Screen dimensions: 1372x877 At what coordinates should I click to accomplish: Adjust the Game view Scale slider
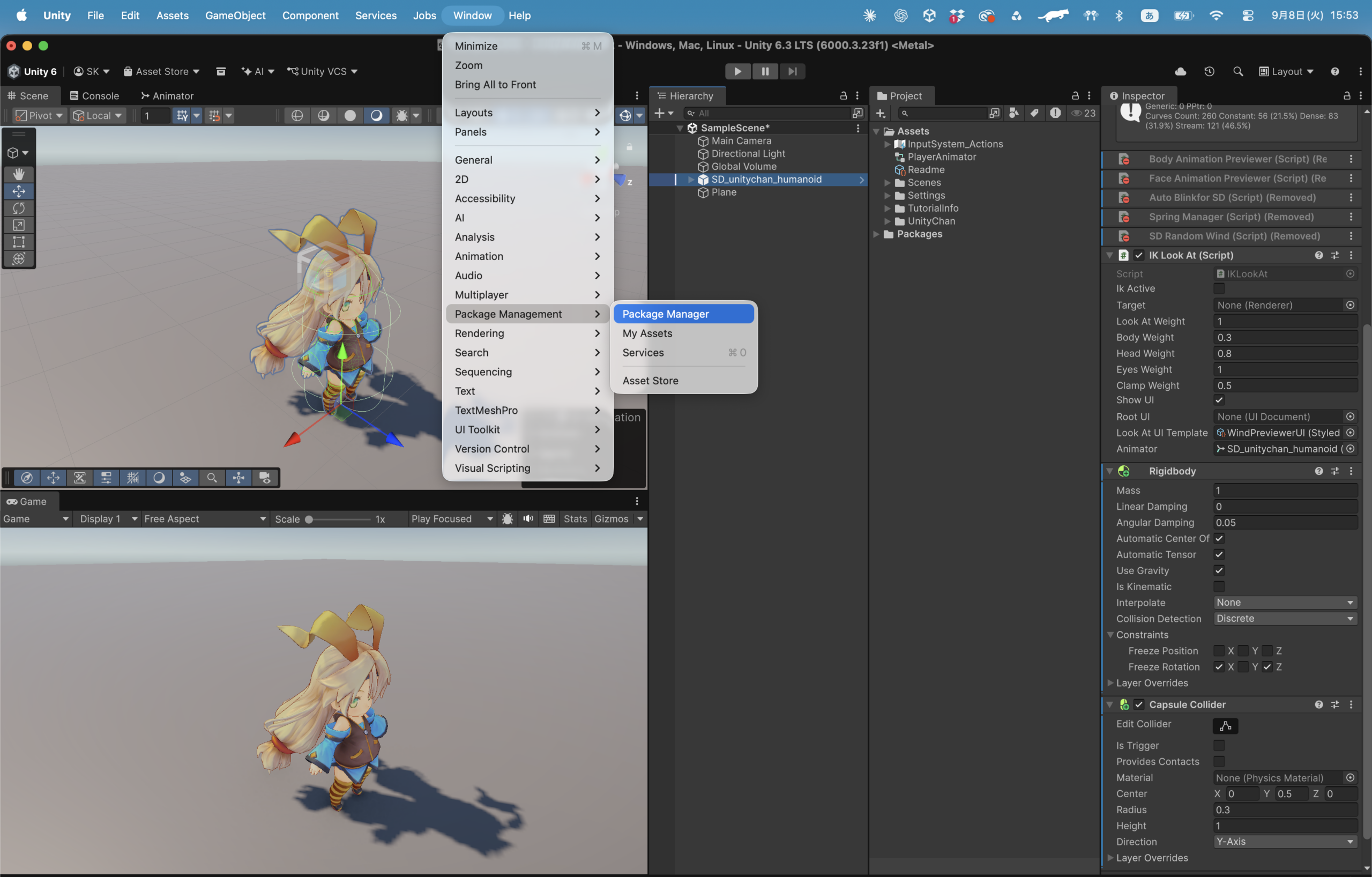pyautogui.click(x=339, y=519)
